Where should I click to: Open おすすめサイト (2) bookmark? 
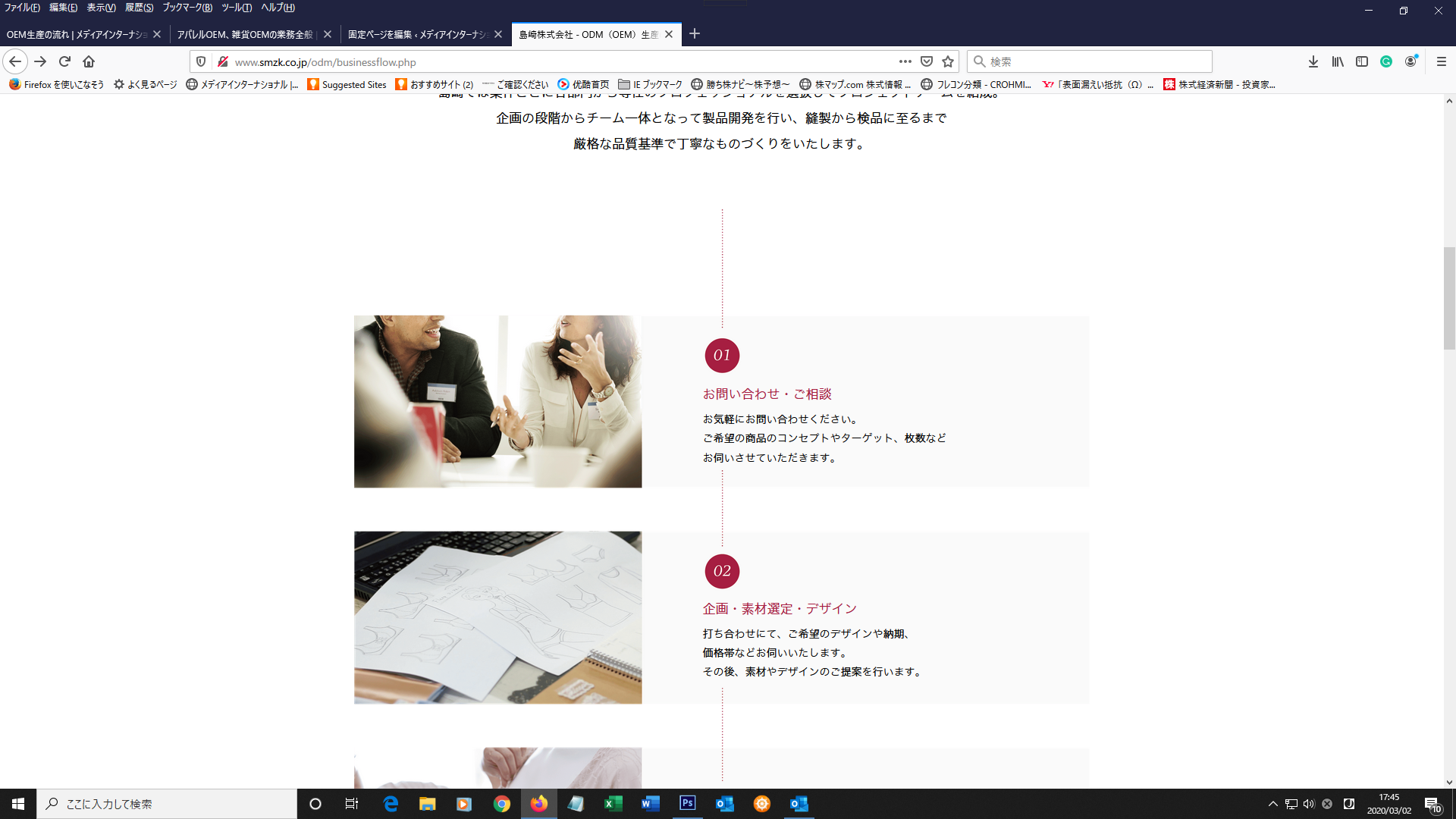tap(435, 84)
